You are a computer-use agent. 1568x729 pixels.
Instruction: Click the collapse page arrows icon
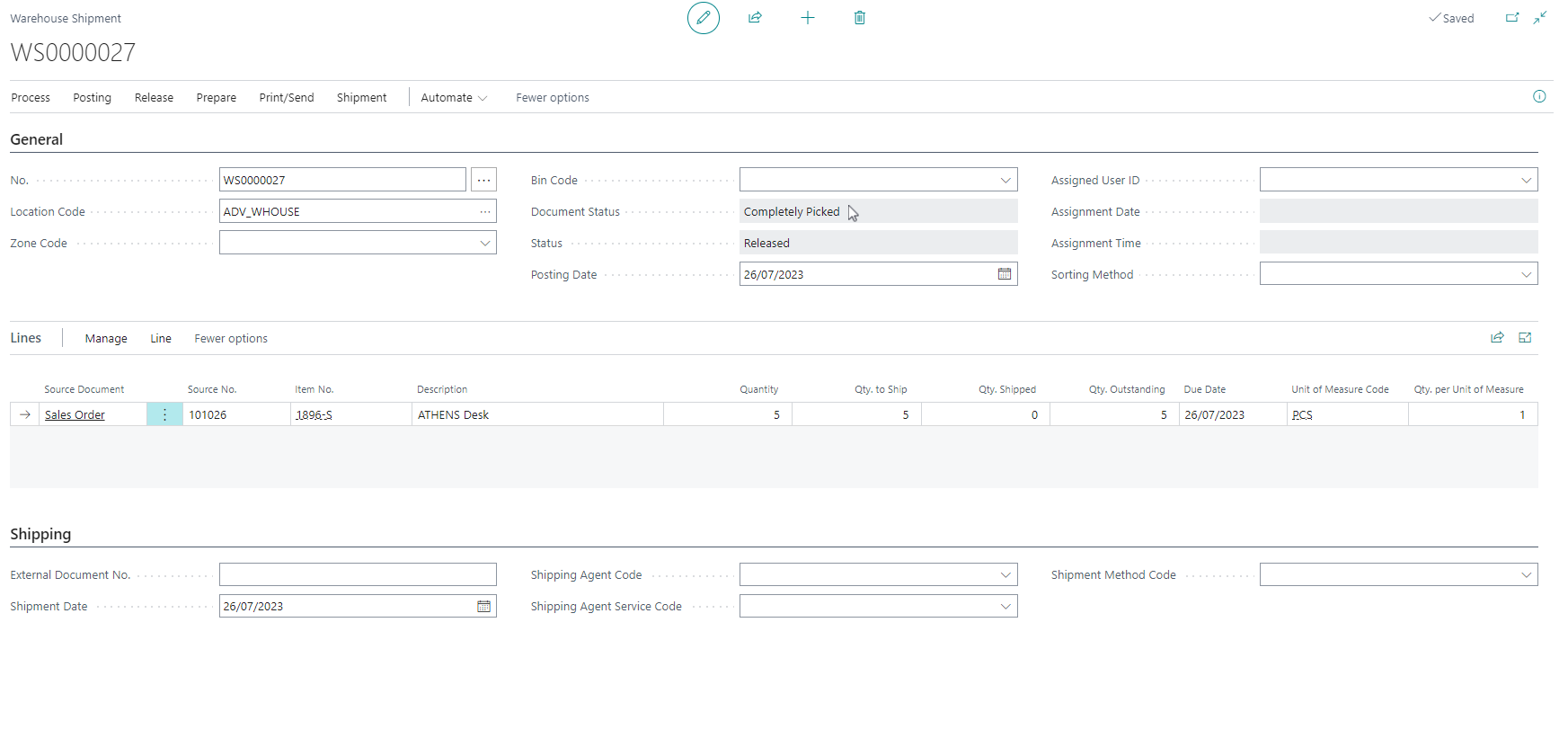1540,18
